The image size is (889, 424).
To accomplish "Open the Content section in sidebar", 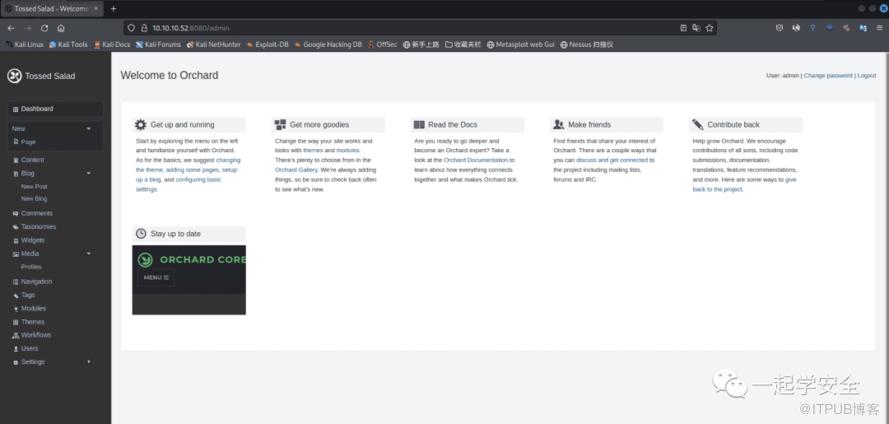I will [x=32, y=160].
